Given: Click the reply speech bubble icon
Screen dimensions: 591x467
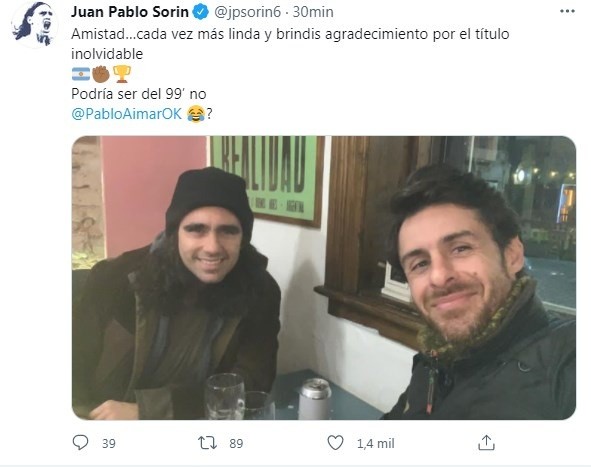Looking at the screenshot, I should coord(80,443).
